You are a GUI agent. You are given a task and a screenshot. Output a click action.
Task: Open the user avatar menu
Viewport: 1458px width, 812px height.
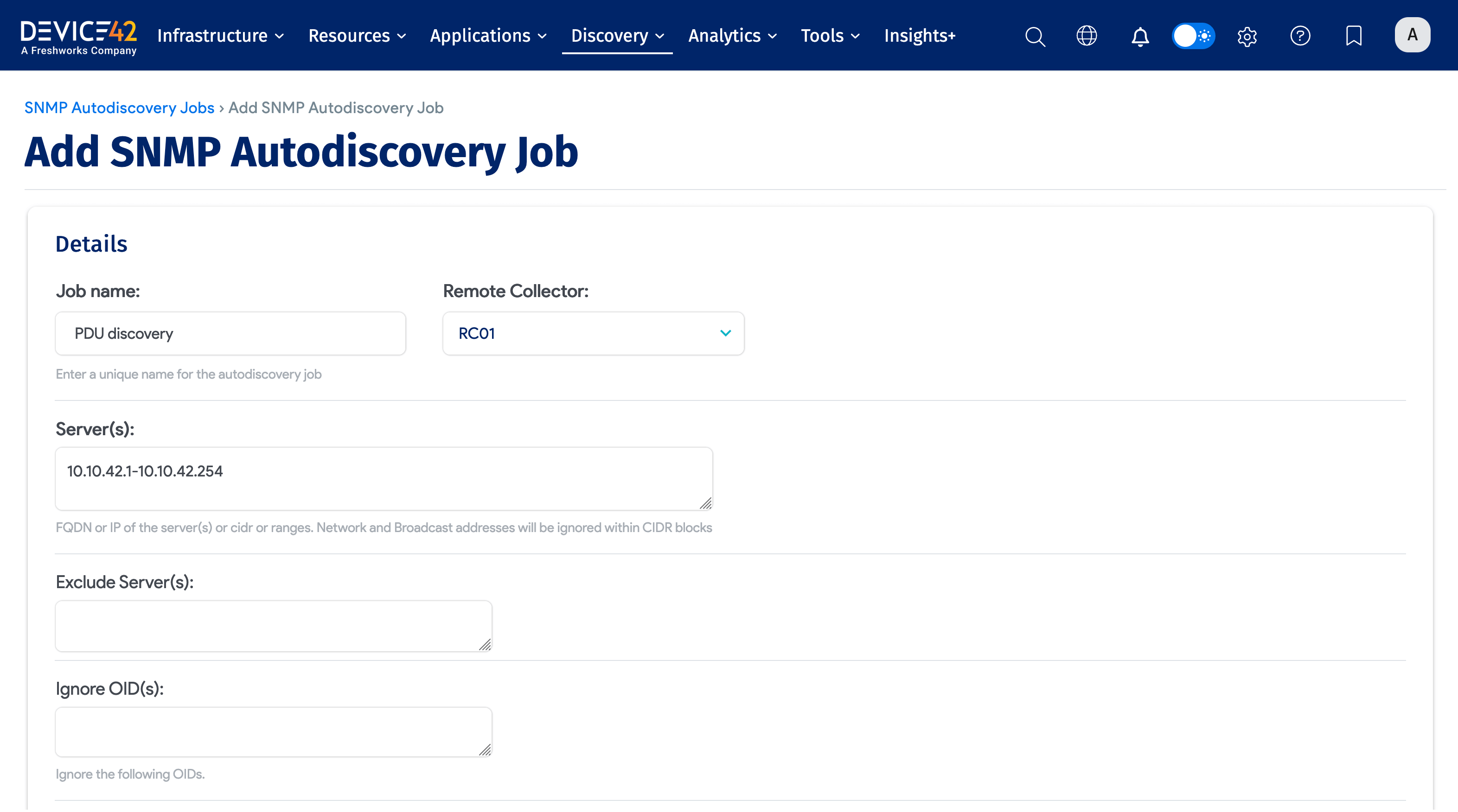point(1412,34)
